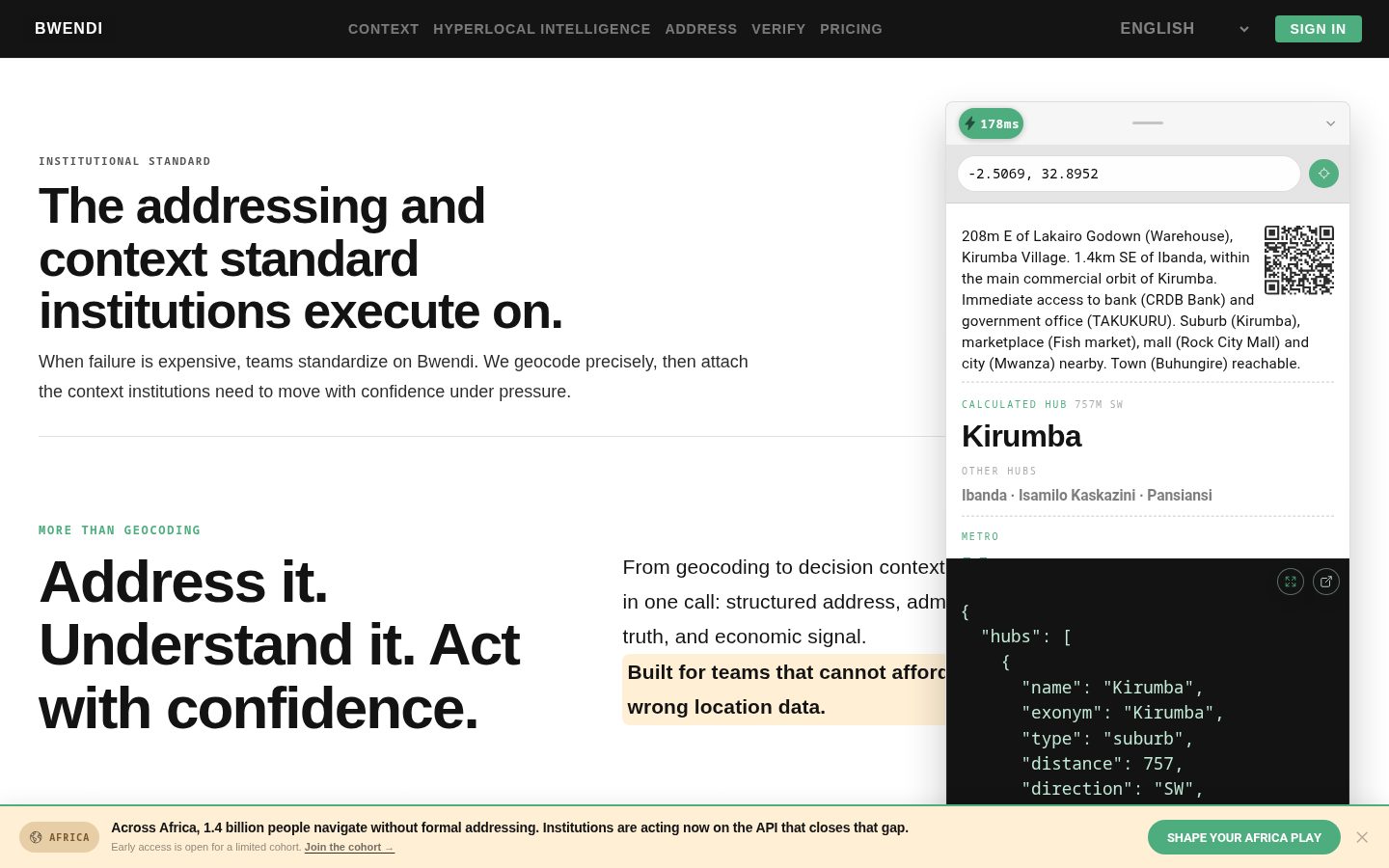This screenshot has height=868, width=1389.
Task: Focus the coordinates input field
Action: [x=1129, y=174]
